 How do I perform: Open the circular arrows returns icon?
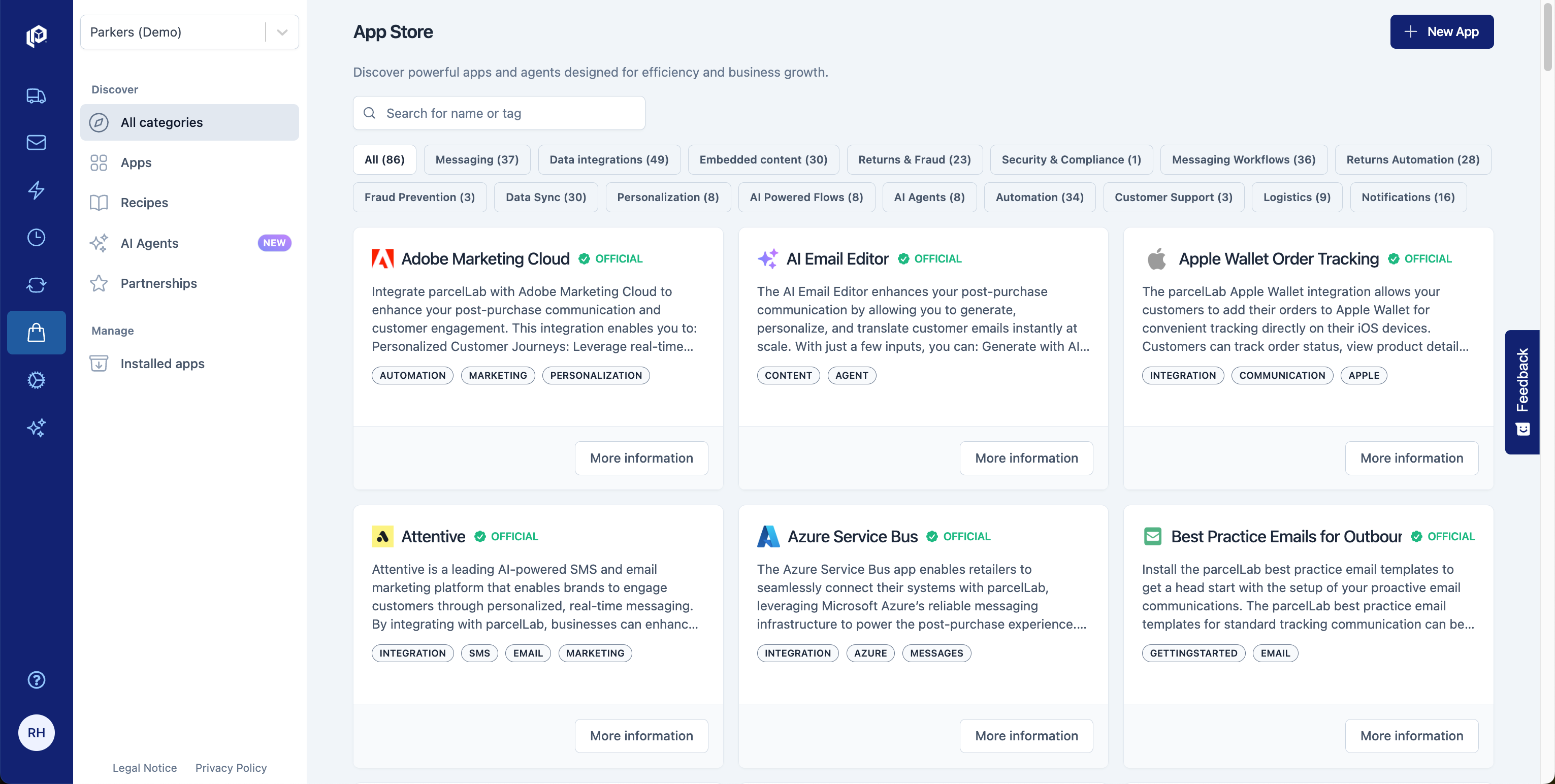pyautogui.click(x=36, y=285)
